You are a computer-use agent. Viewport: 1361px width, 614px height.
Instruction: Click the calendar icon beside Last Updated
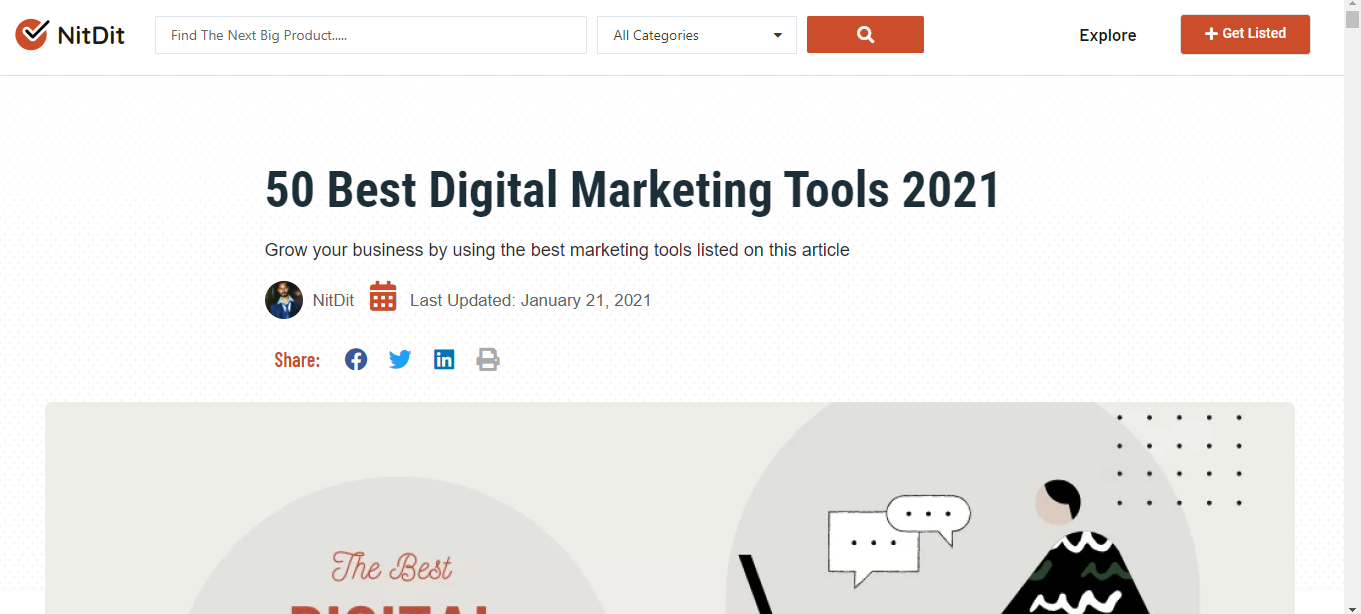click(383, 297)
